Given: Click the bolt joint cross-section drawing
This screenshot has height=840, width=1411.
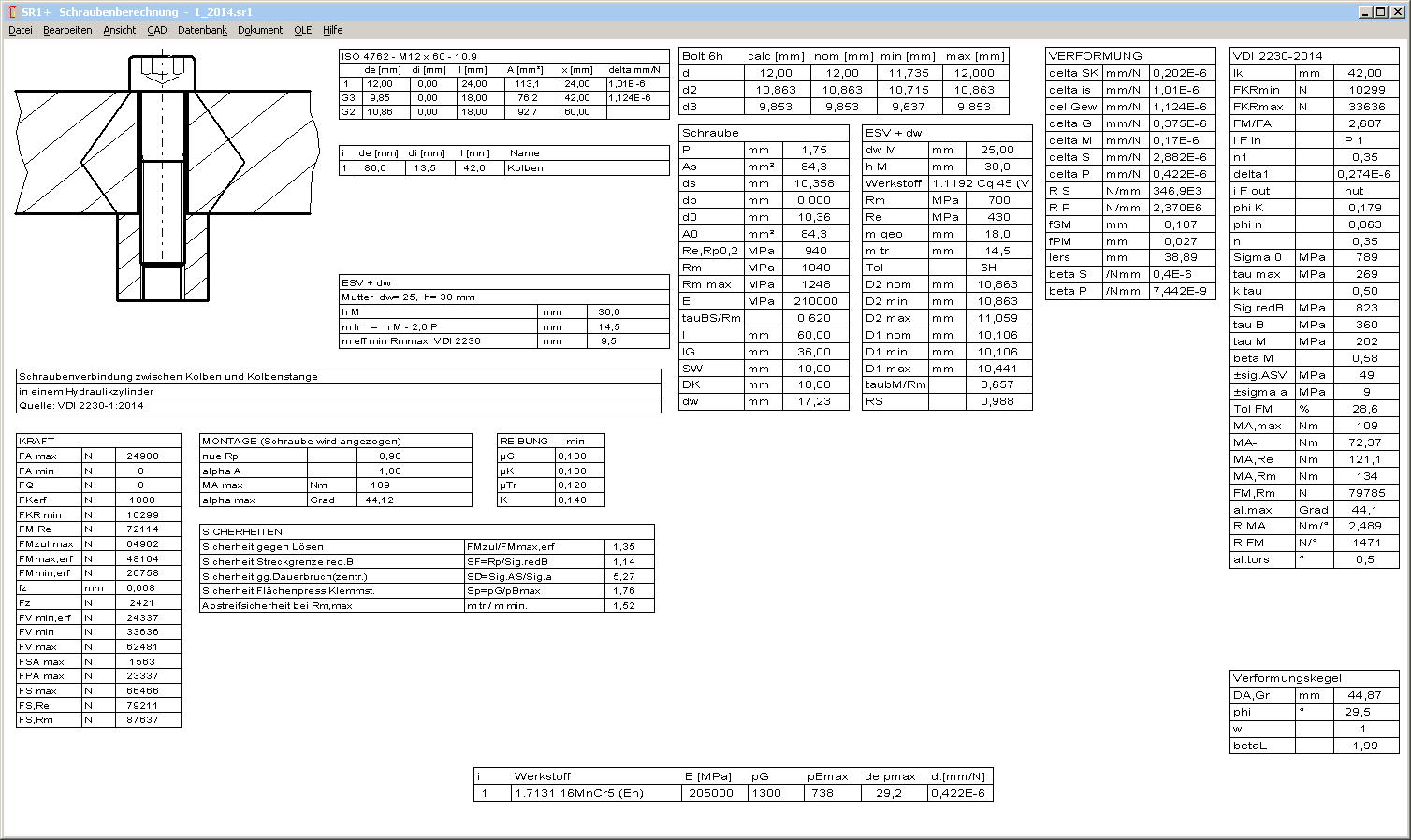Looking at the screenshot, I should (x=162, y=178).
